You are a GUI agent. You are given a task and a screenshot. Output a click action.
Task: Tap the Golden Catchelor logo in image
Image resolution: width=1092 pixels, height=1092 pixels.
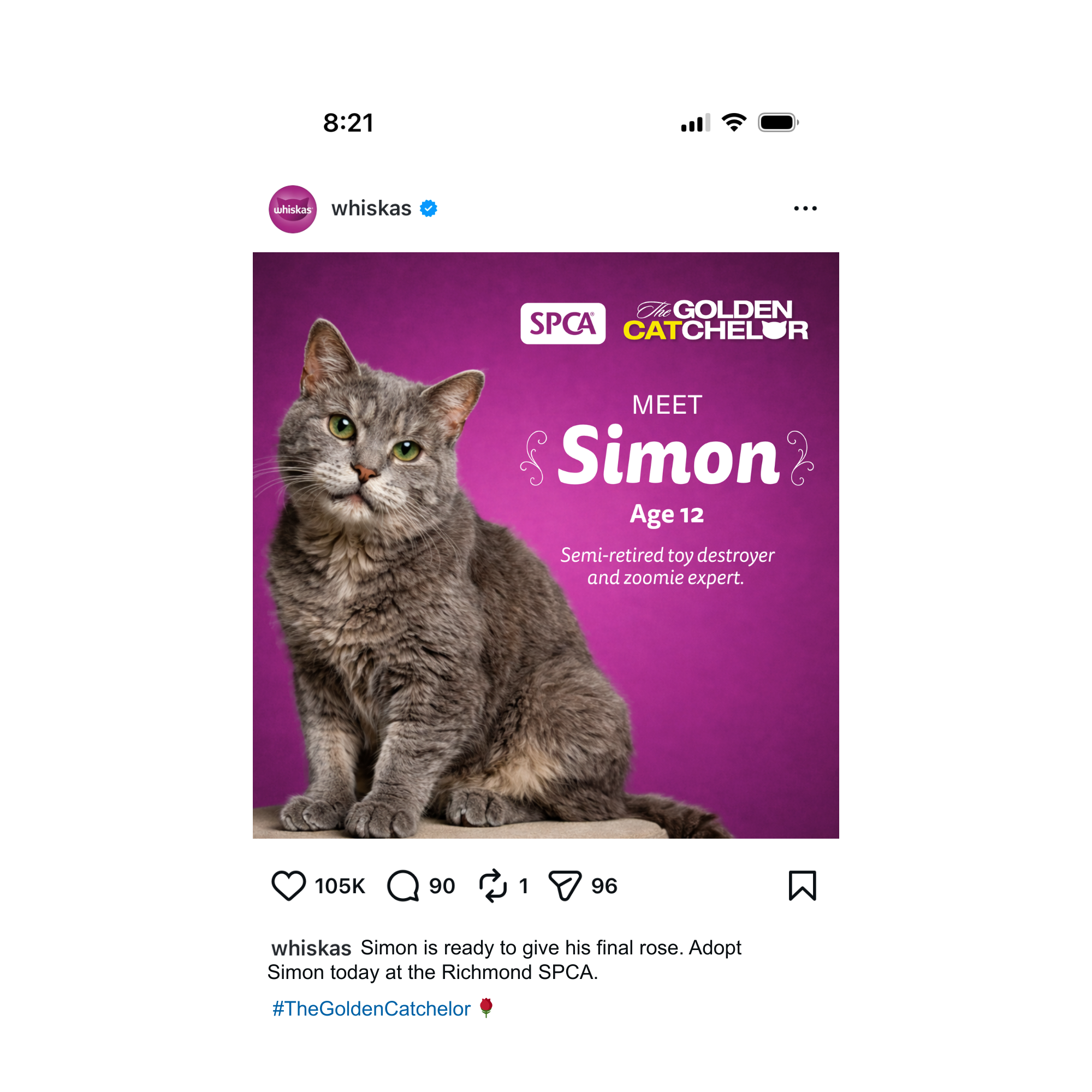click(716, 321)
